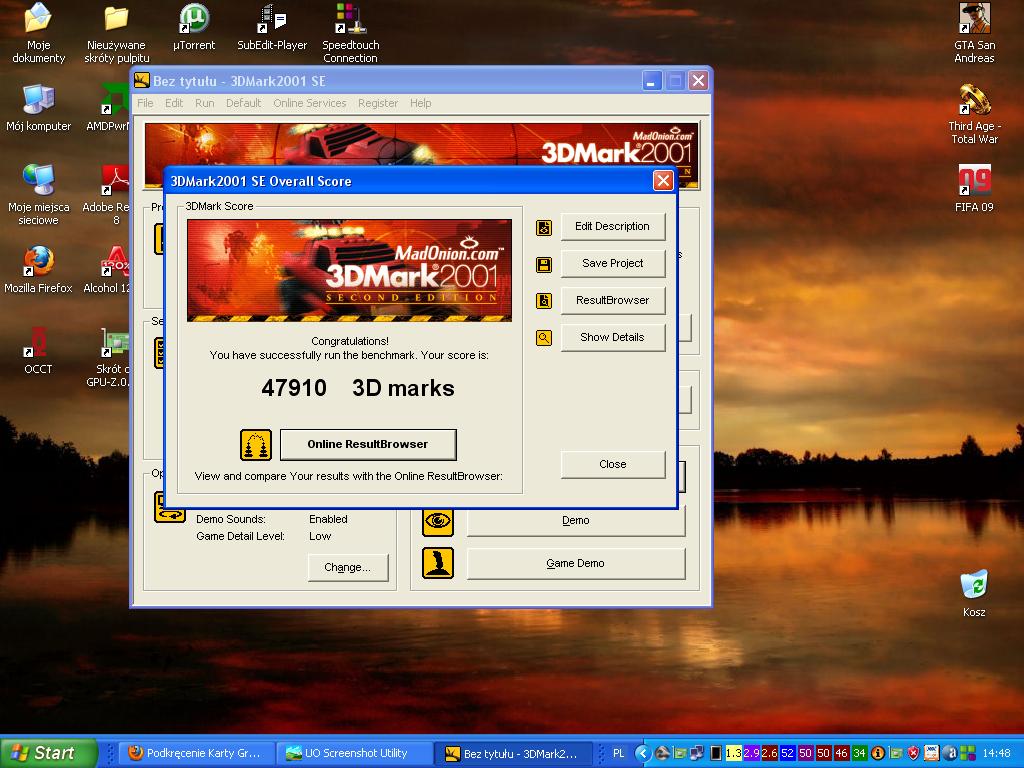Select the SubEdit-Player desktop shortcut
1024x768 pixels.
(x=272, y=27)
